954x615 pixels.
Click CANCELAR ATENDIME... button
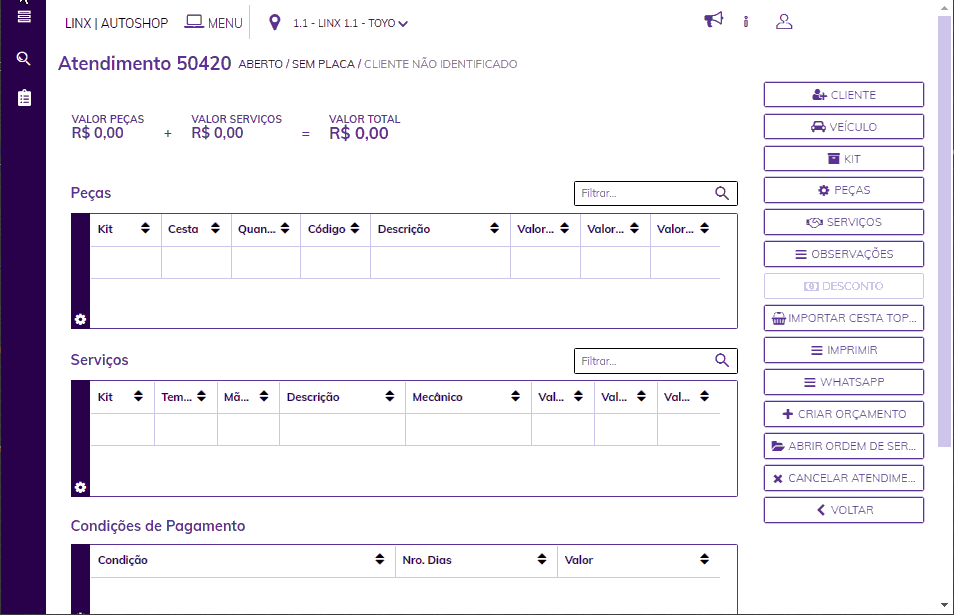tap(844, 478)
